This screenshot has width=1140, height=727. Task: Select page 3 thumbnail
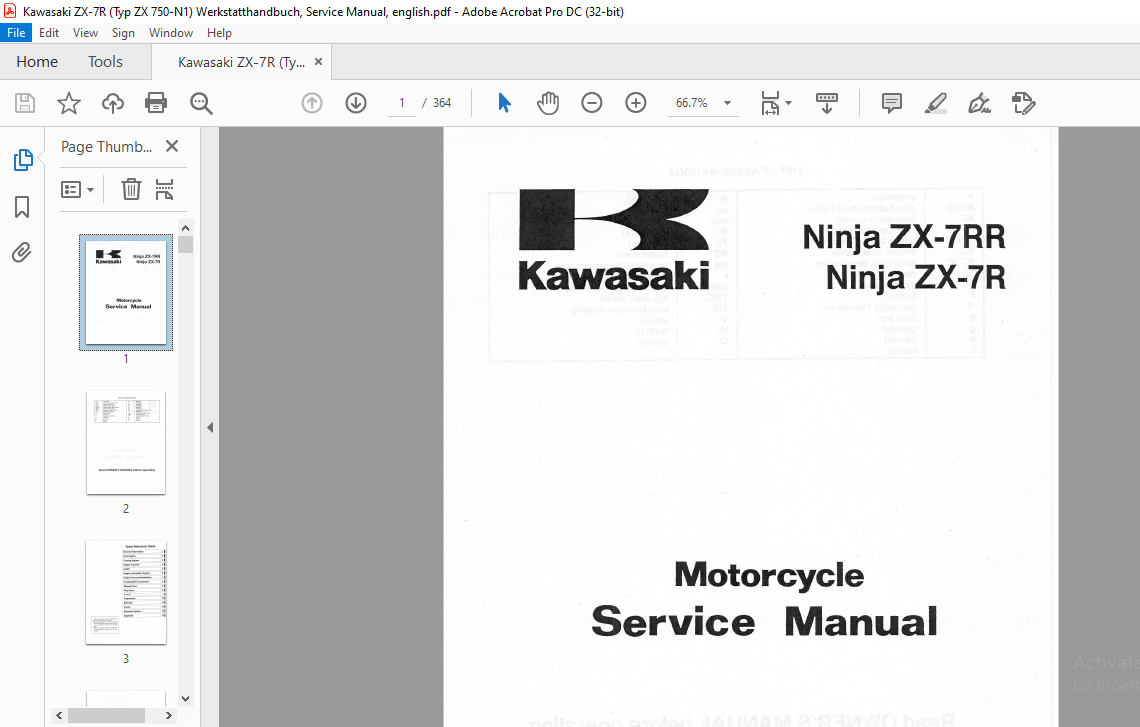pyautogui.click(x=126, y=593)
